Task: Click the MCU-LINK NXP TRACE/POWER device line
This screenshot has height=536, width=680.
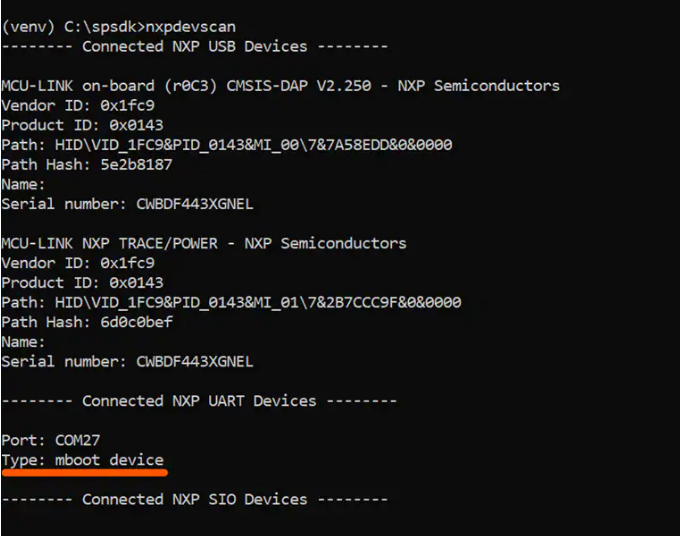Action: tap(204, 243)
